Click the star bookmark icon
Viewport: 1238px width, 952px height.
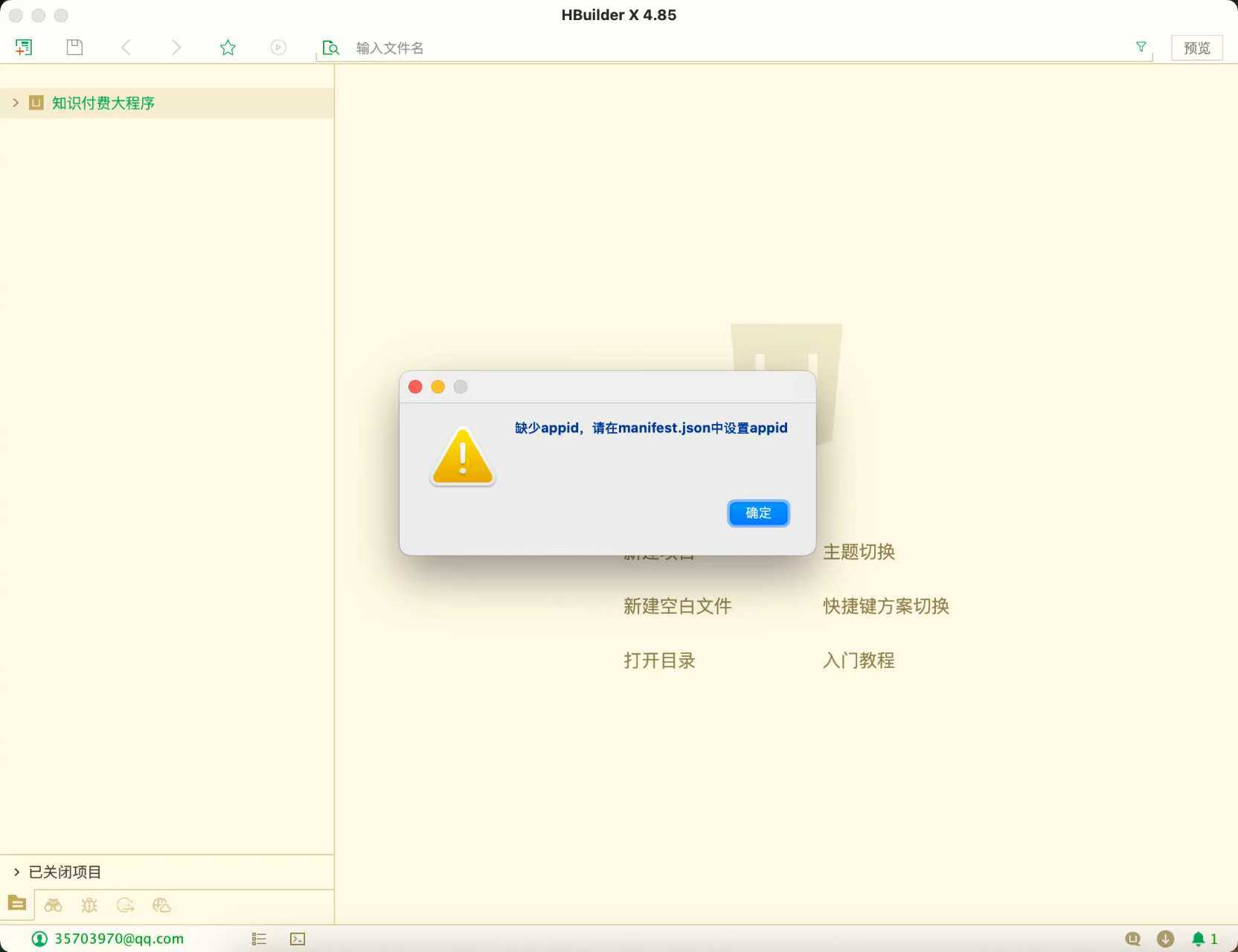coord(228,48)
